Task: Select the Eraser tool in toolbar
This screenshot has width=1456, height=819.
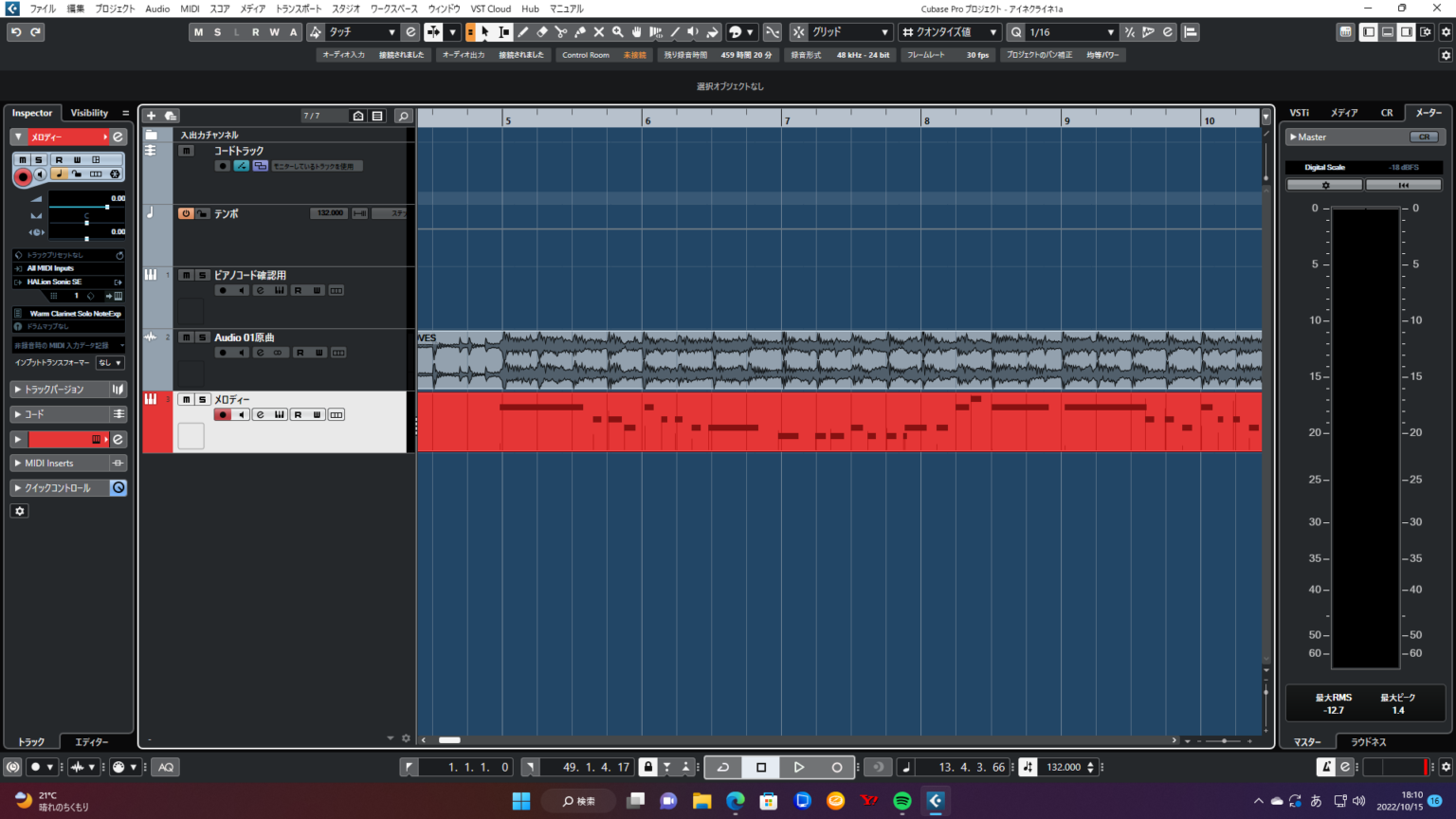Action: pyautogui.click(x=542, y=32)
